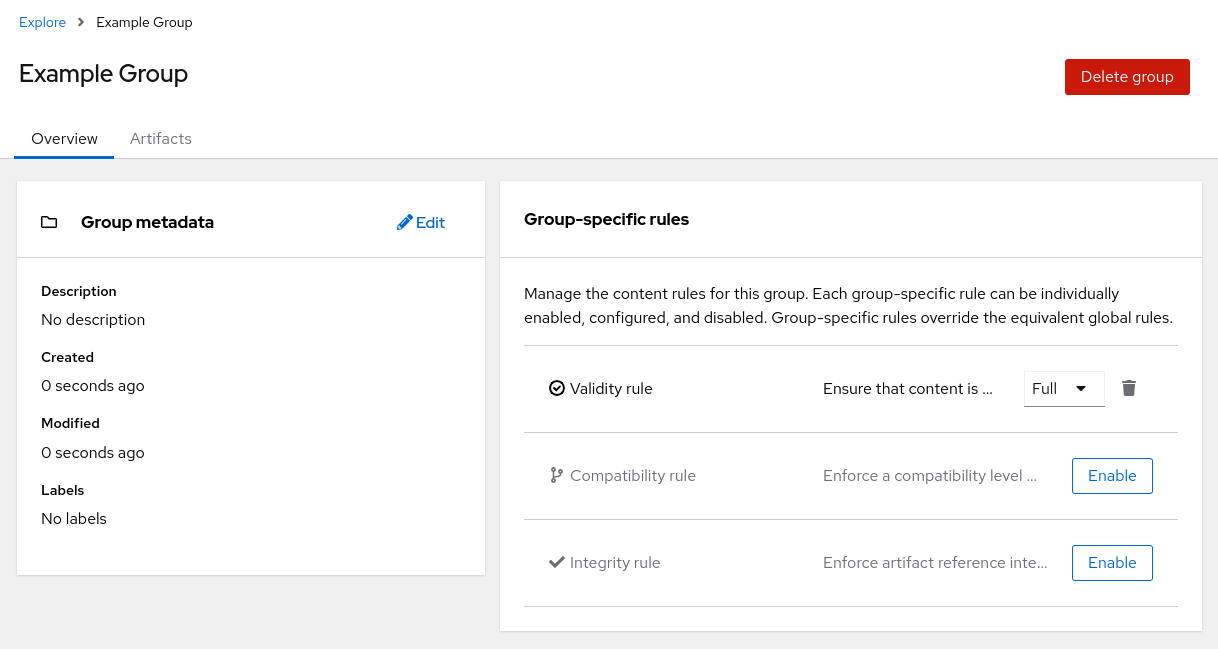The image size is (1218, 649).
Task: Click the Delete group button
Action: click(x=1127, y=76)
